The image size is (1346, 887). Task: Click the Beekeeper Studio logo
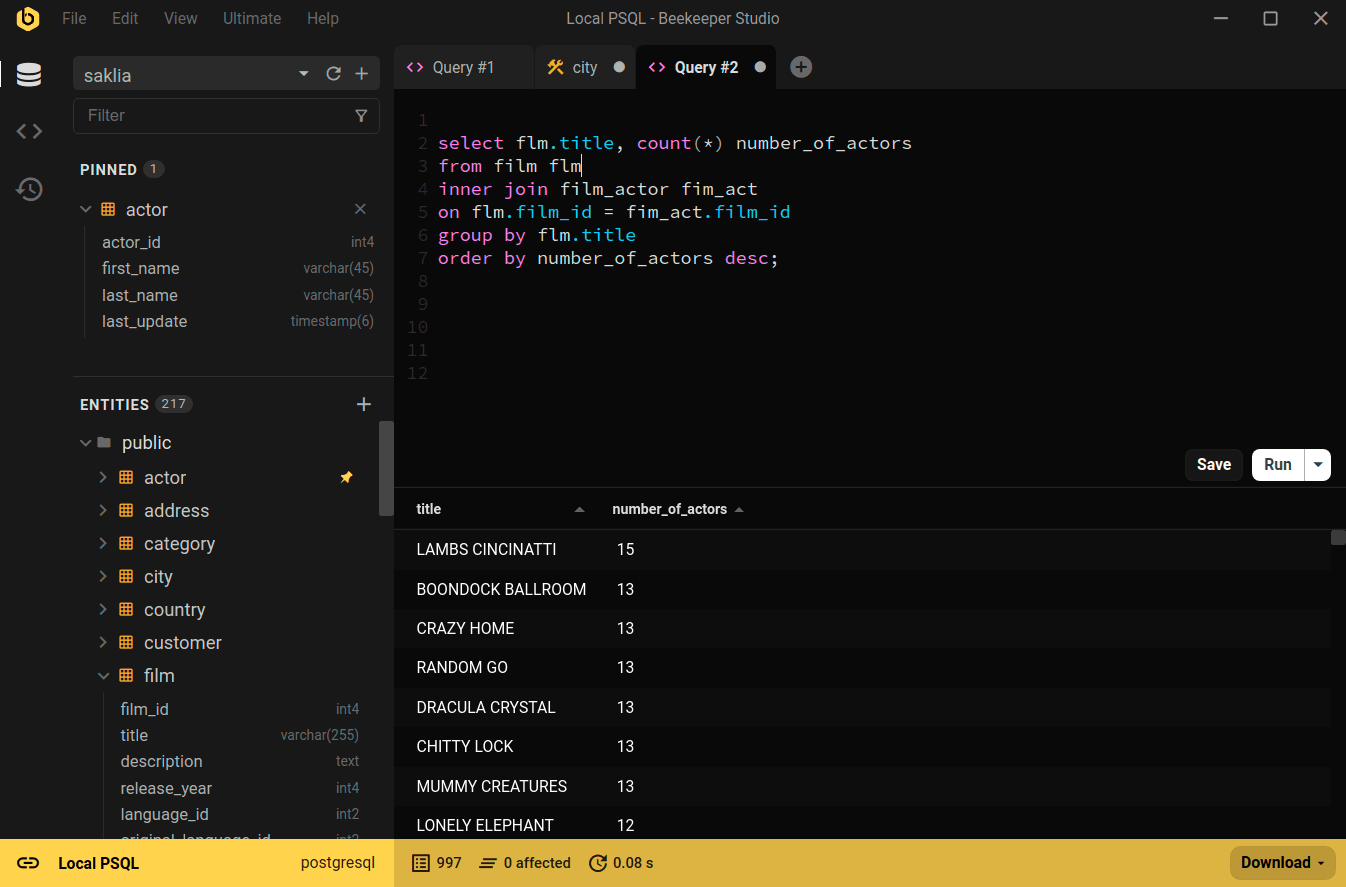point(28,19)
